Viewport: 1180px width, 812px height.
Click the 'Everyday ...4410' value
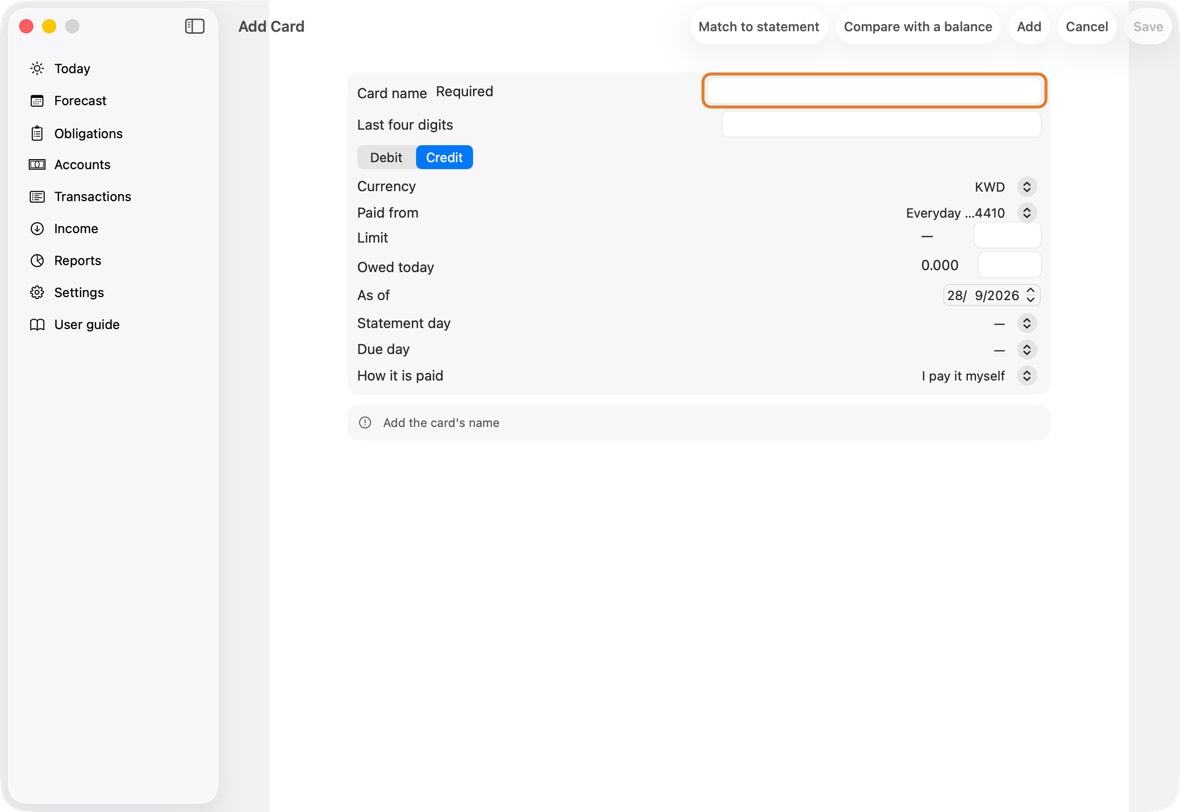tap(955, 213)
